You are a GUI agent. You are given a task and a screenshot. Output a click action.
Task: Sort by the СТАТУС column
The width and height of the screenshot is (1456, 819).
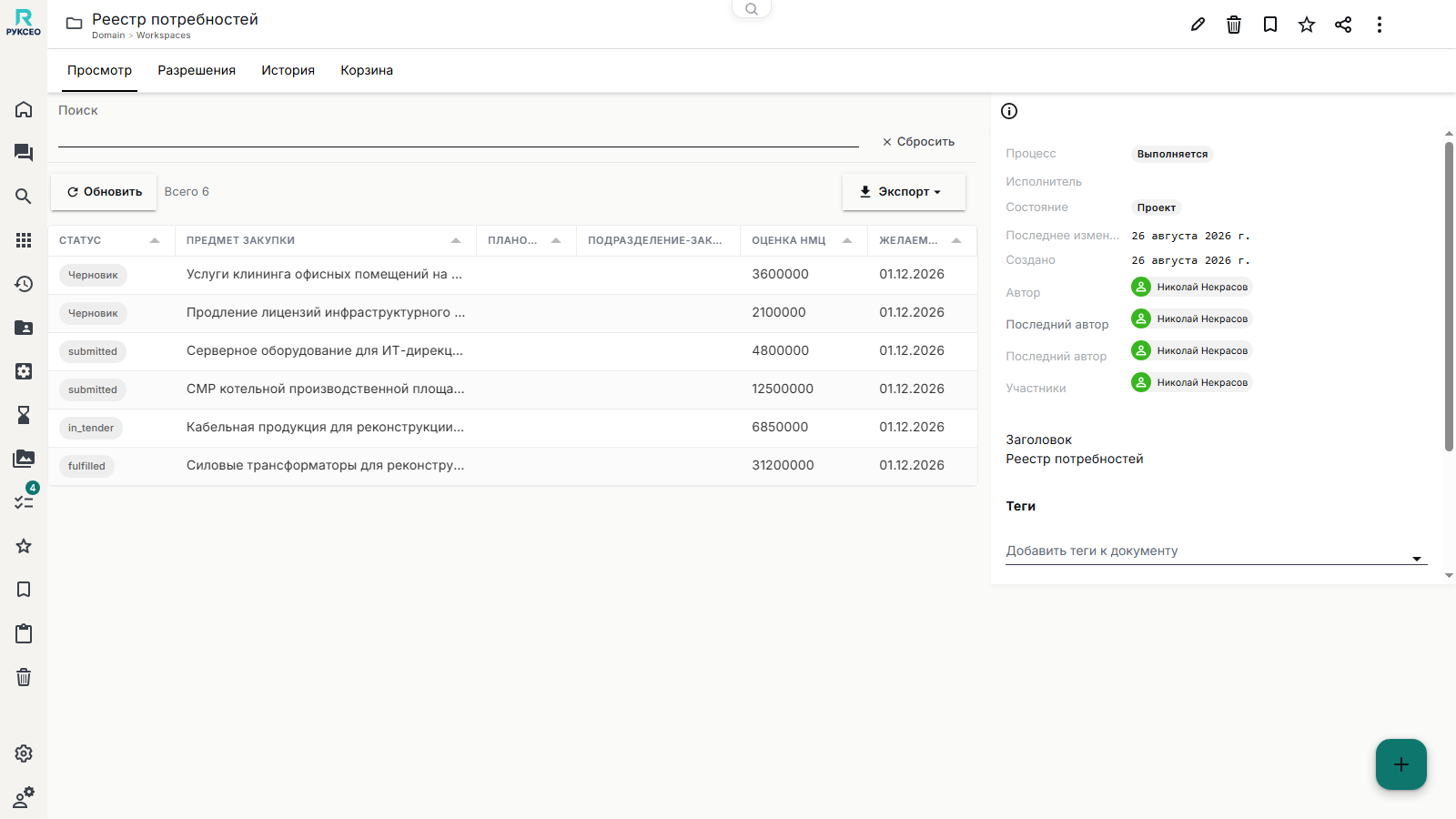[x=109, y=240]
